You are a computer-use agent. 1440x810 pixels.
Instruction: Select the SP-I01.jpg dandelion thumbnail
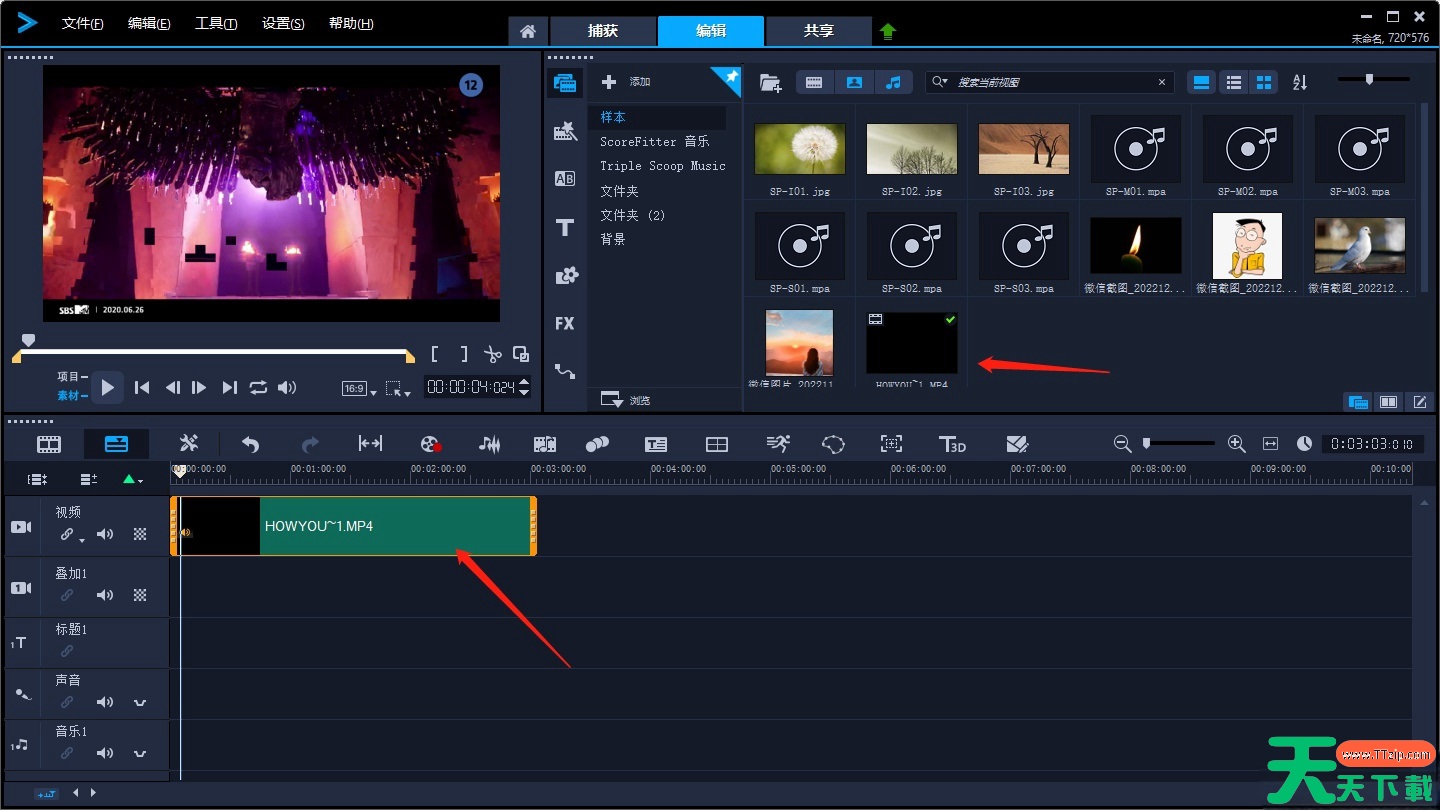[800, 149]
